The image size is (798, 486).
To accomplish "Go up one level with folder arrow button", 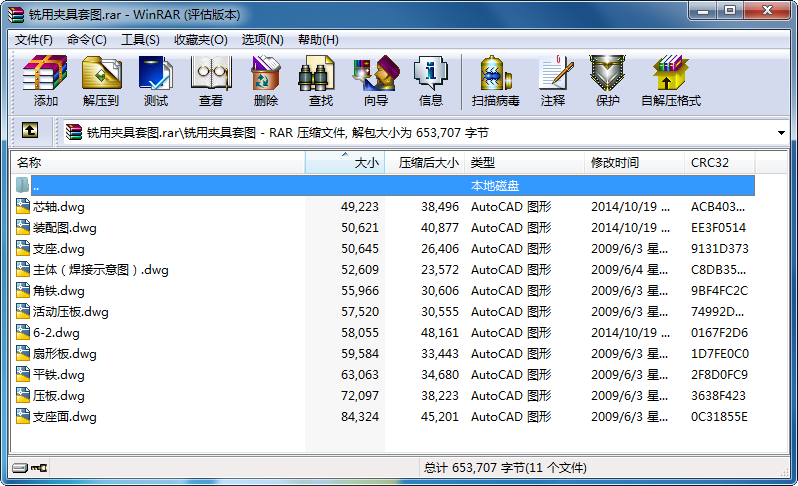I will click(30, 131).
